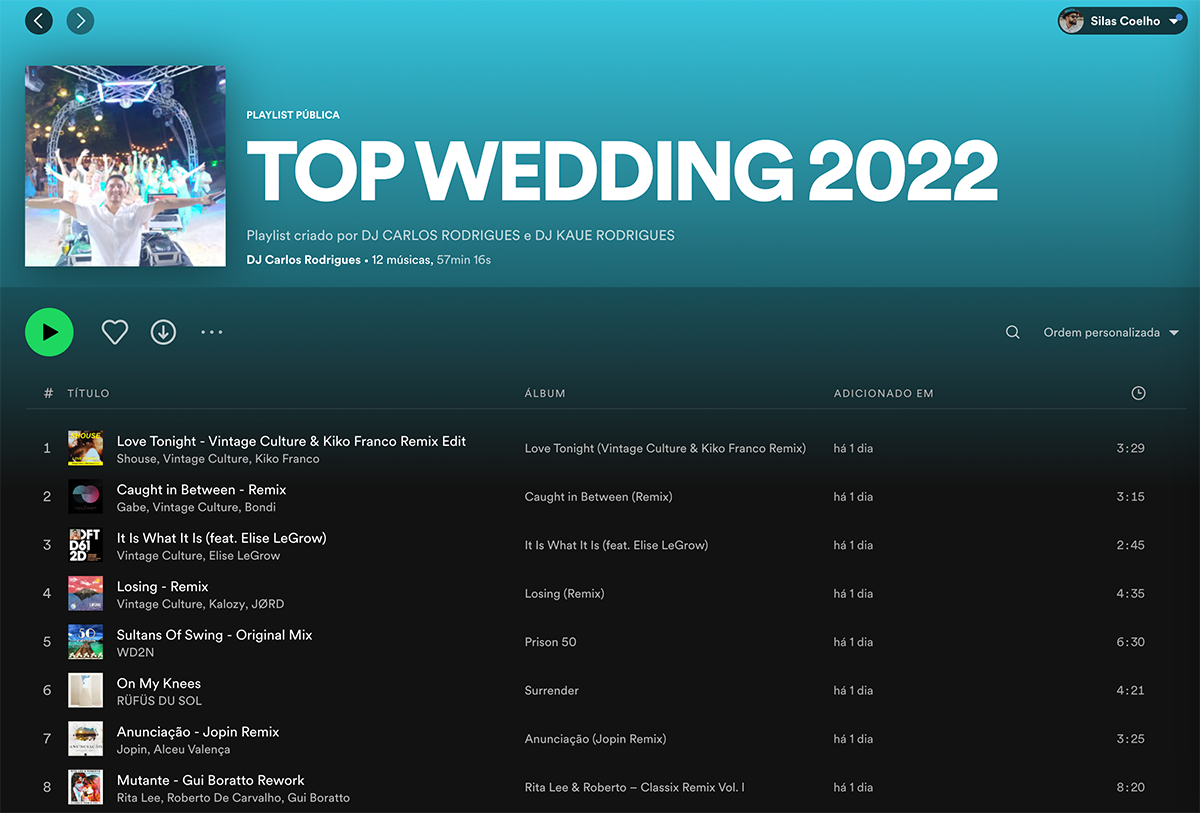The image size is (1200, 813).
Task: Play the TOP WEDDING 2022 playlist
Action: tap(49, 332)
